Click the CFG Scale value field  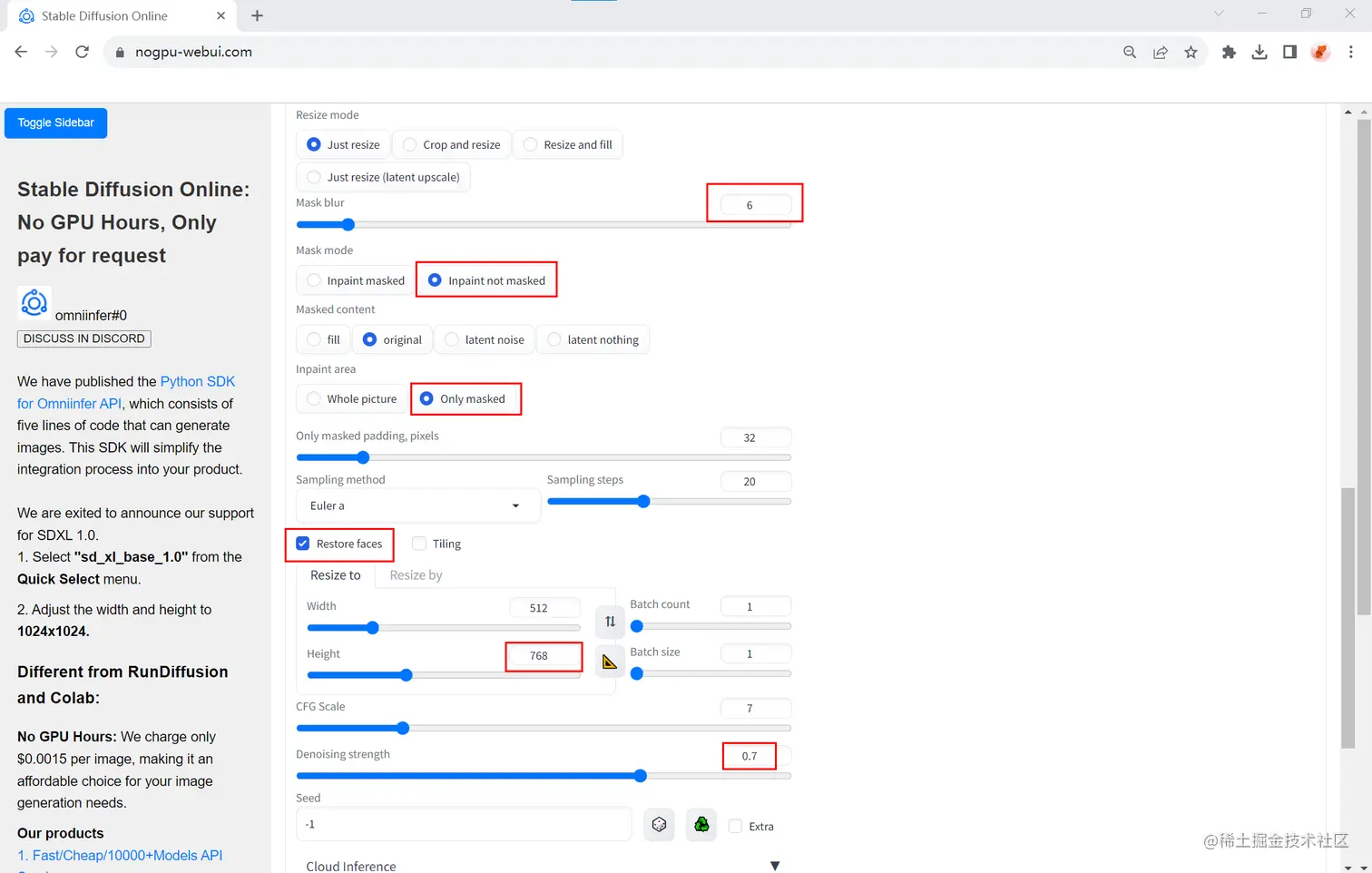tap(756, 708)
